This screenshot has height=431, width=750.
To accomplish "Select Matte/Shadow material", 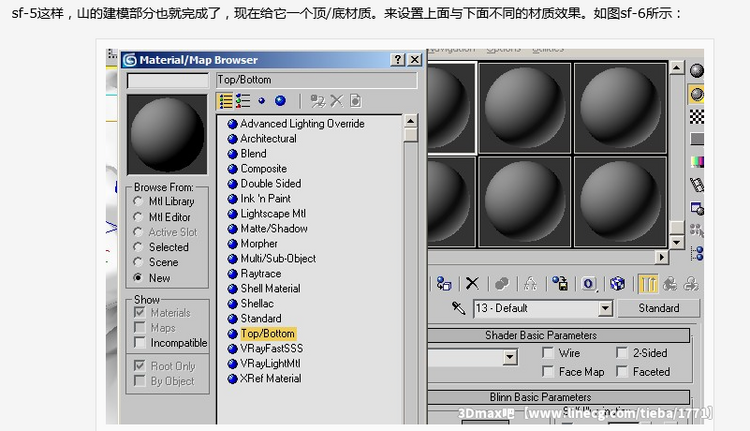I will coord(274,228).
